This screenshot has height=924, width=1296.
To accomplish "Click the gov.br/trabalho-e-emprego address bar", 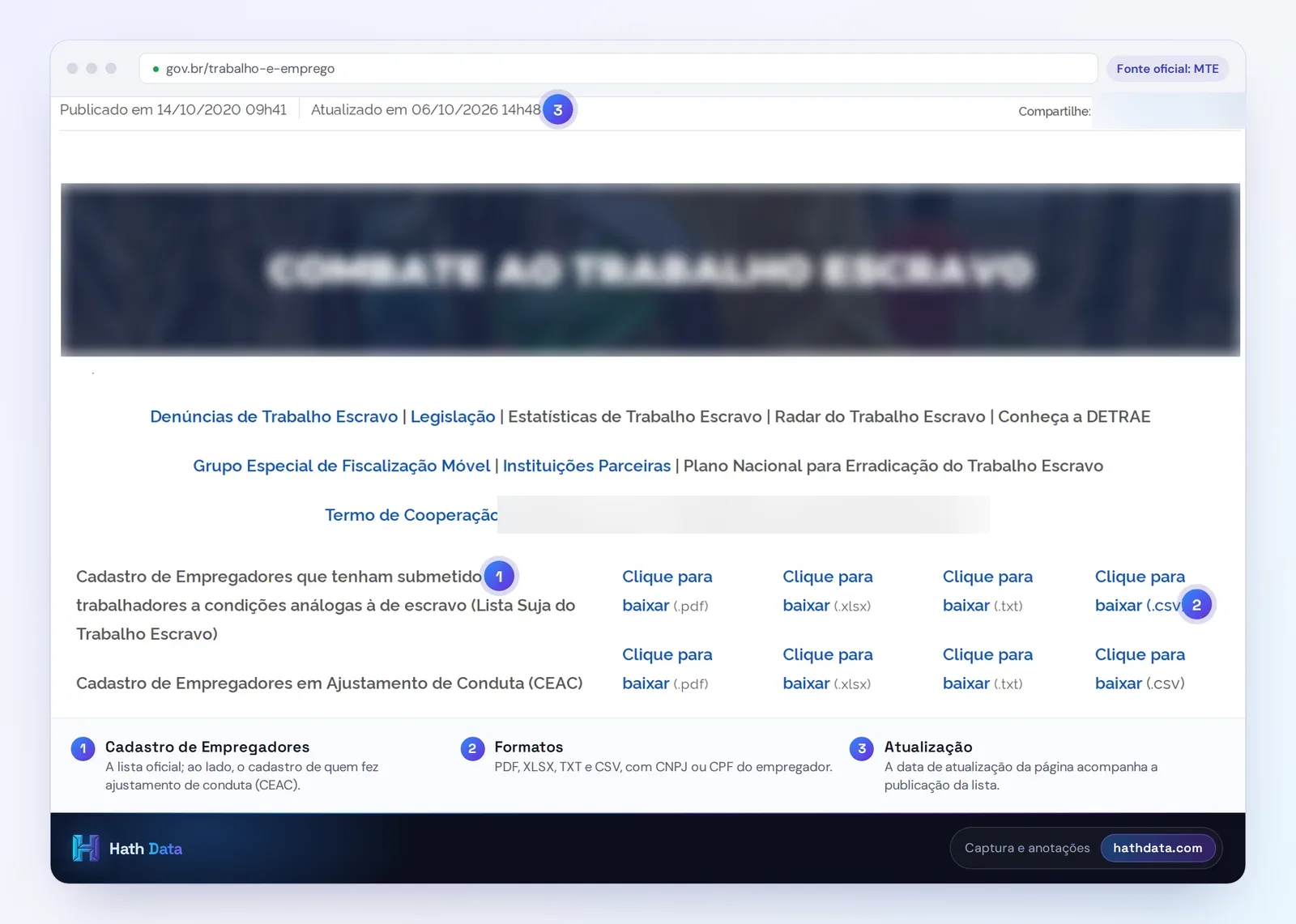I will point(618,69).
